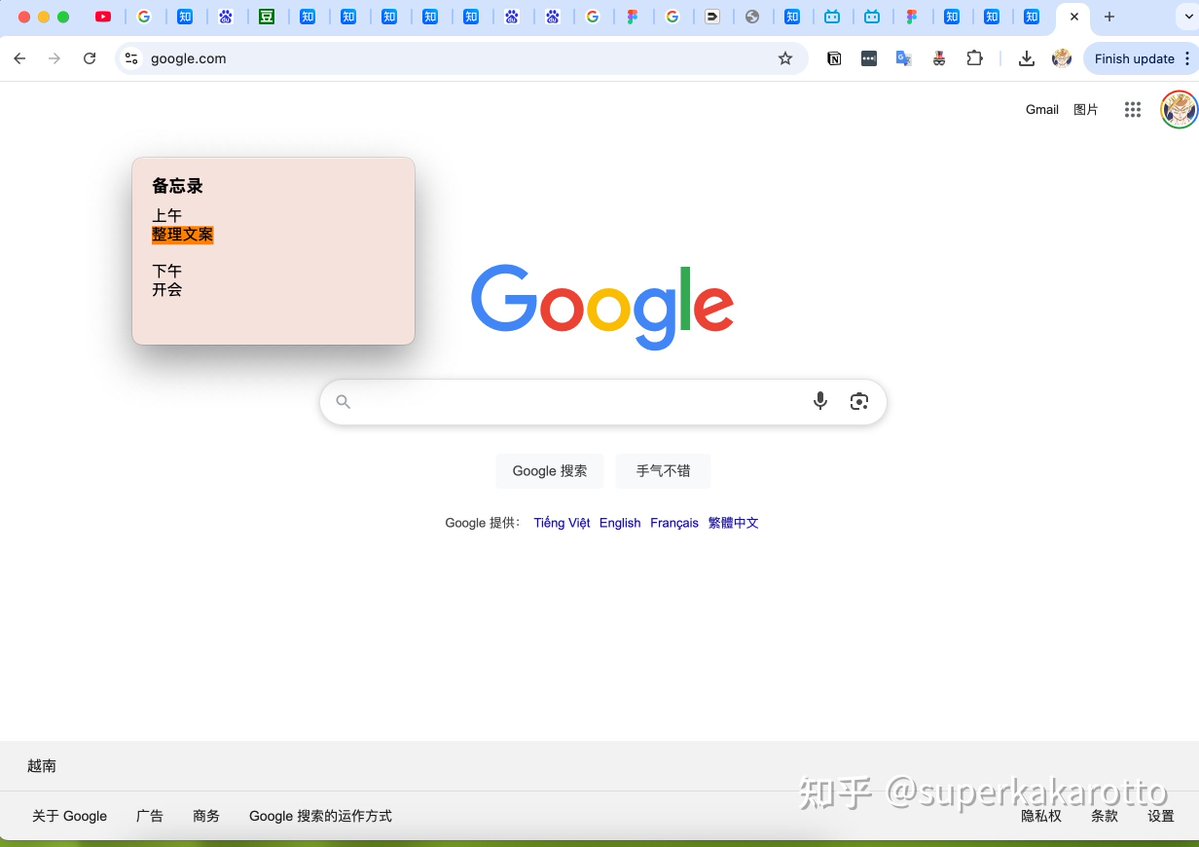
Task: Open the dark three-dots extension icon
Action: (x=869, y=58)
